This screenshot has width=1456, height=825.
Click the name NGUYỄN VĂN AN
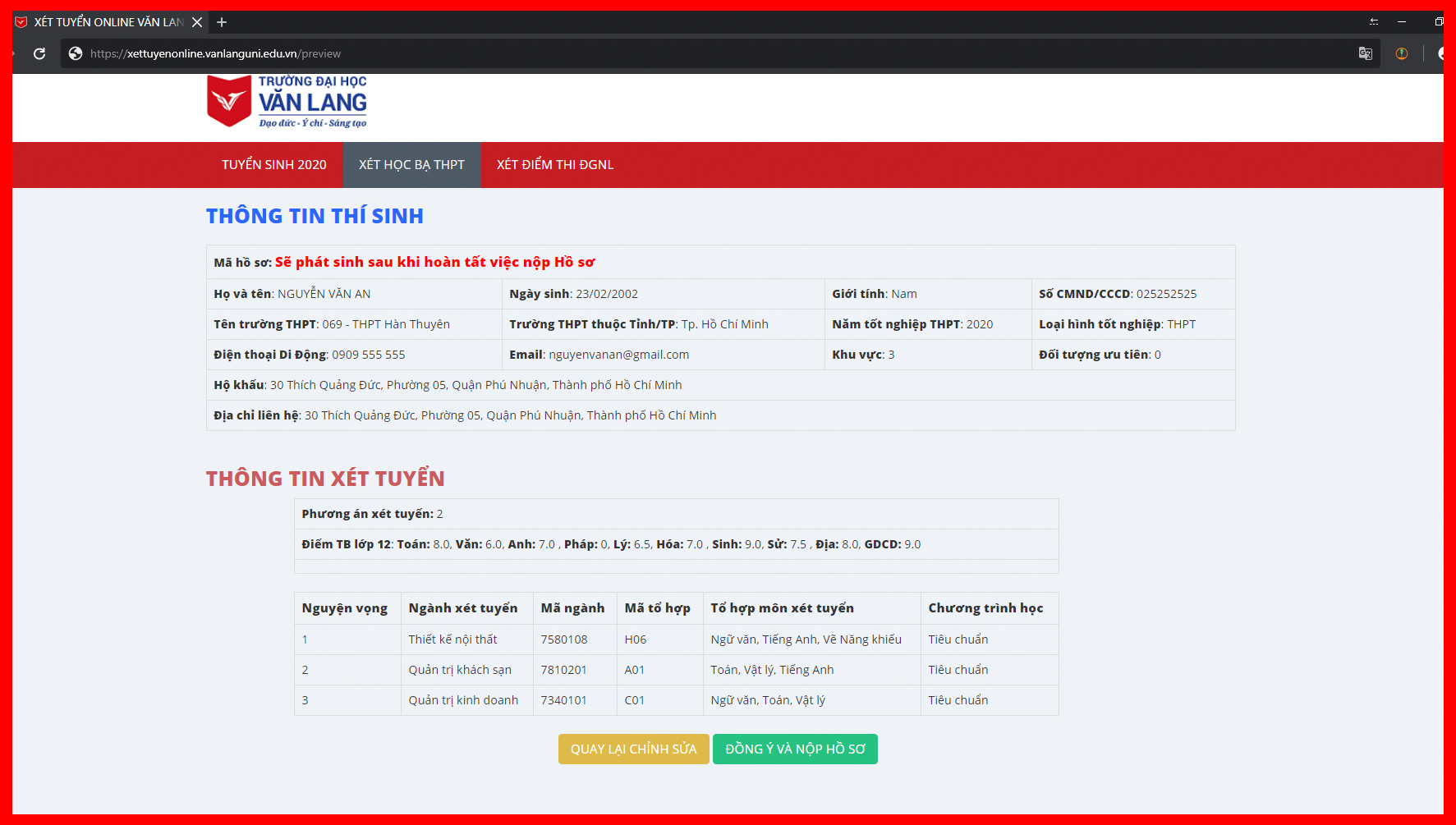point(324,294)
